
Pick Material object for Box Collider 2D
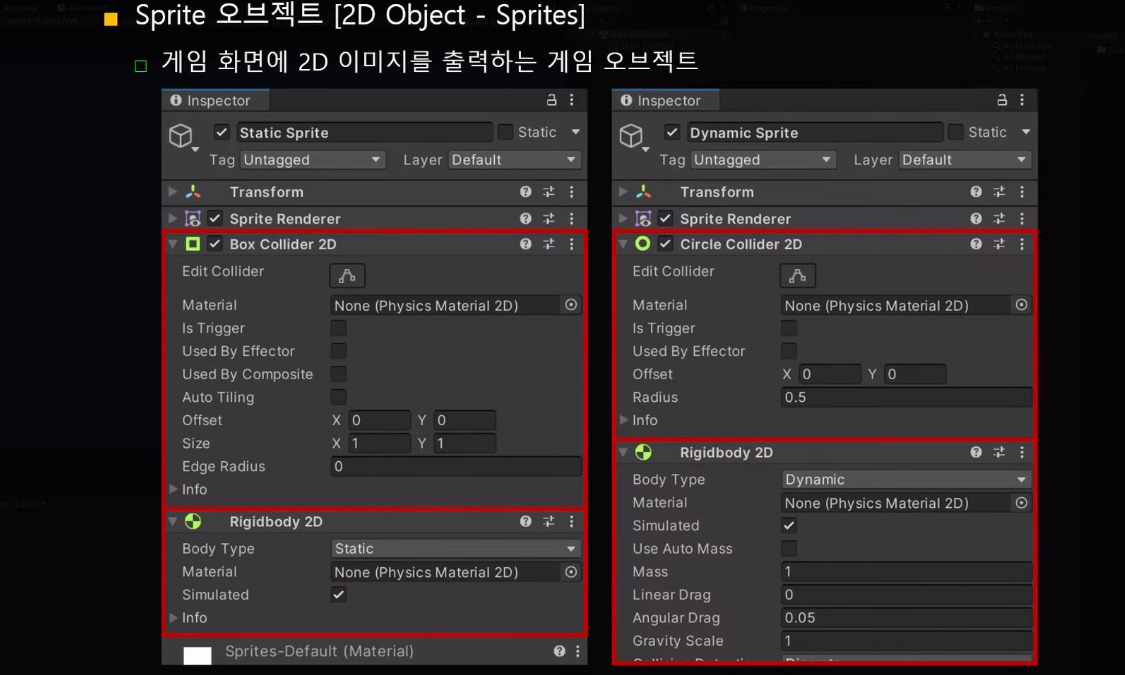pos(570,305)
